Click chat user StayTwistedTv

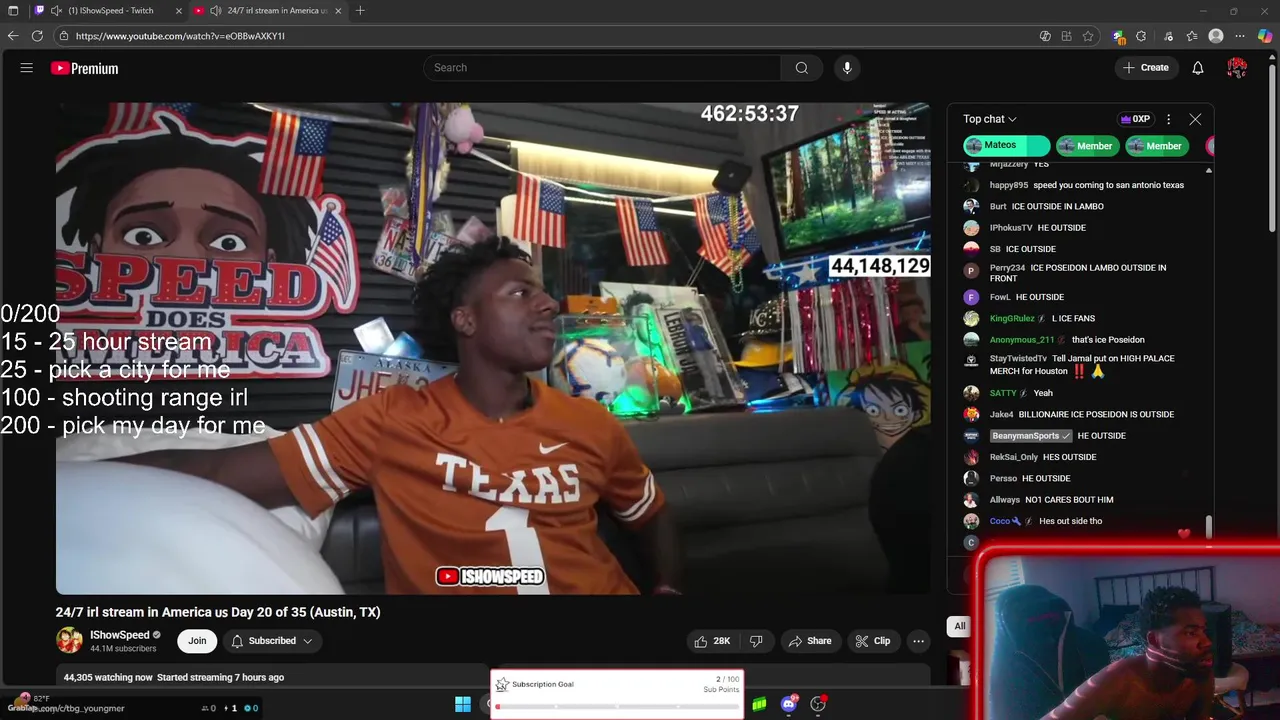pos(1018,359)
